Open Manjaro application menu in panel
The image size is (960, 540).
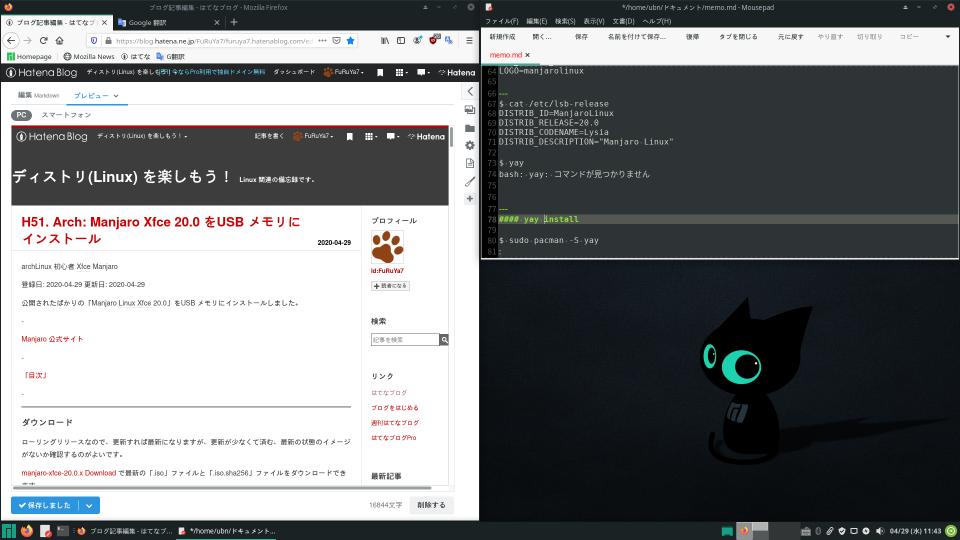tap(9, 531)
